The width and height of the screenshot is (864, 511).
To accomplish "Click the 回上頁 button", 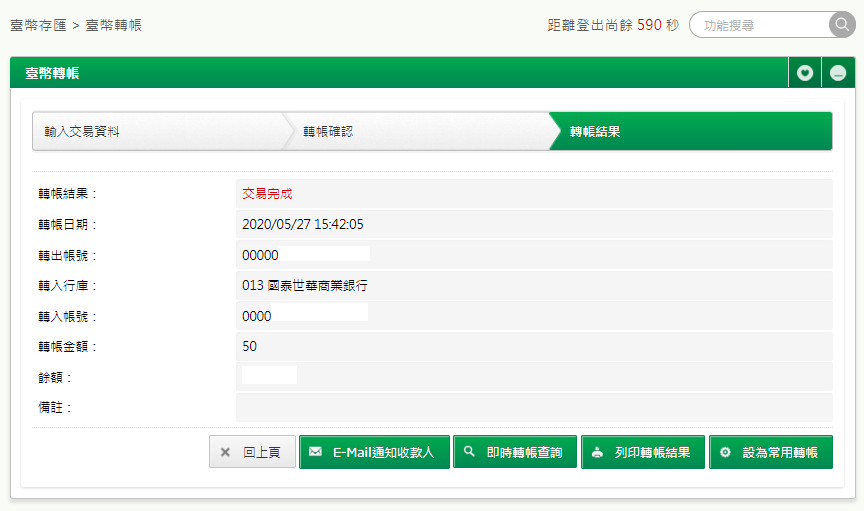I will click(x=252, y=452).
